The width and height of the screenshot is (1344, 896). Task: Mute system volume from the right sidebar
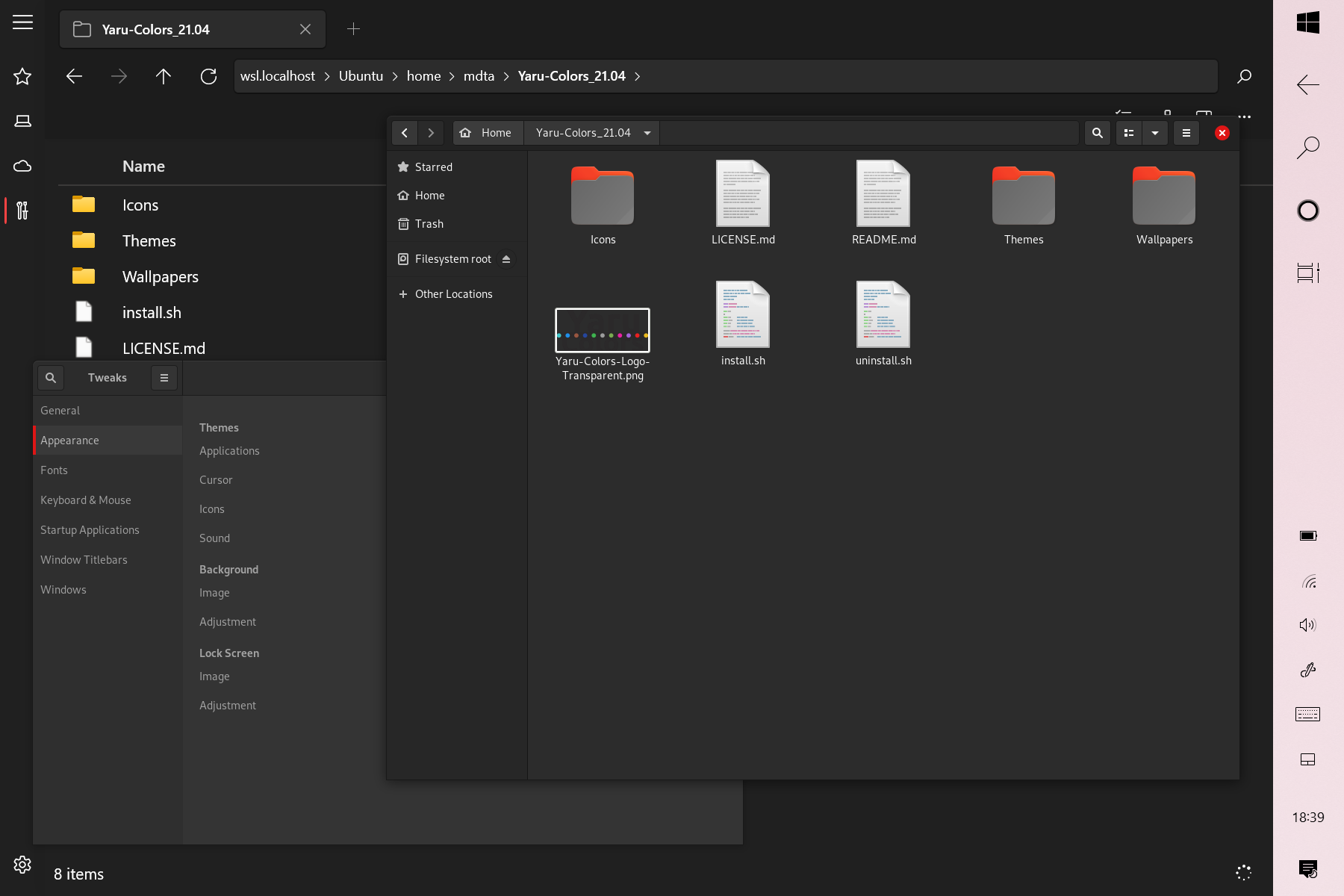click(1308, 625)
